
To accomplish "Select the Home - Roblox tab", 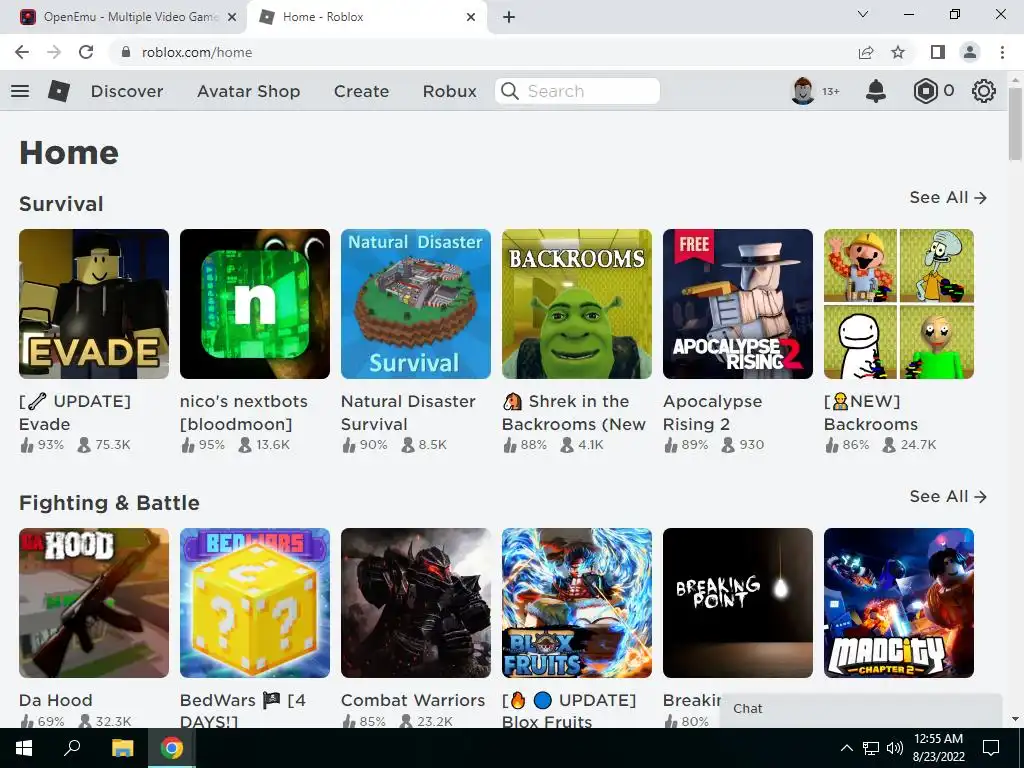I will (x=366, y=17).
